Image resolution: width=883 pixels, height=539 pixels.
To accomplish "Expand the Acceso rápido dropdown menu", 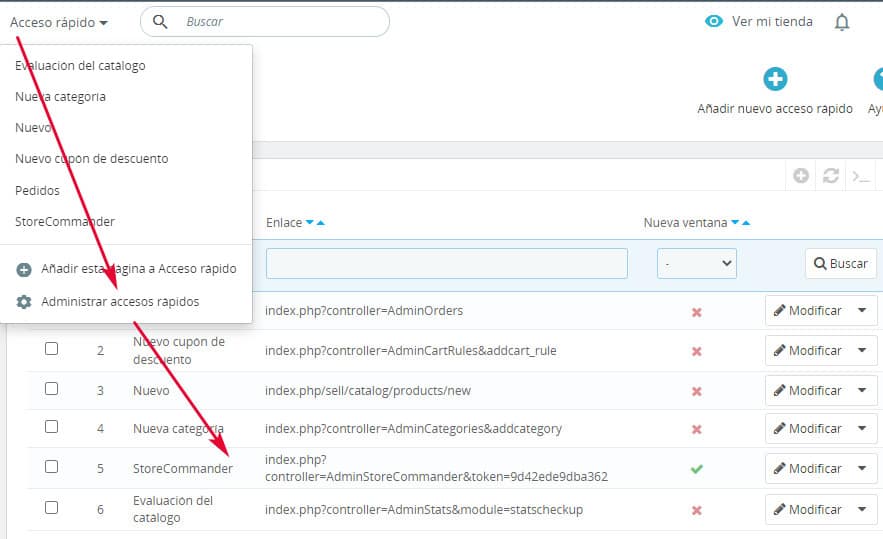I will pos(59,22).
